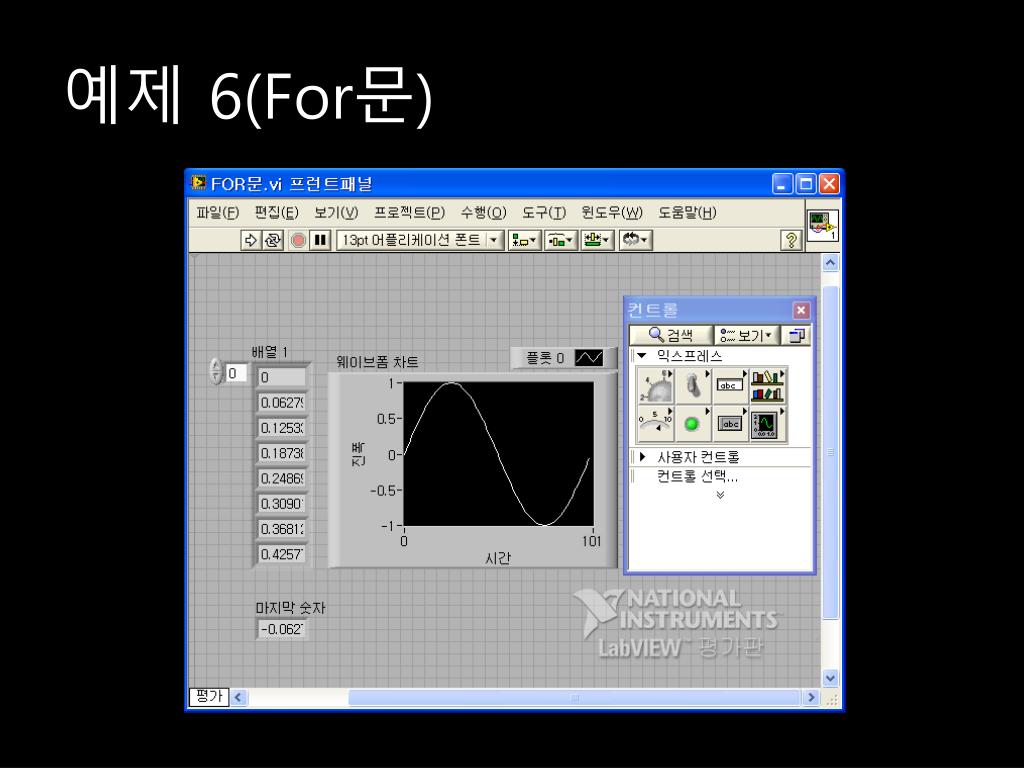Click the x-axis maximum value 101
The width and height of the screenshot is (1024, 768).
(x=592, y=541)
